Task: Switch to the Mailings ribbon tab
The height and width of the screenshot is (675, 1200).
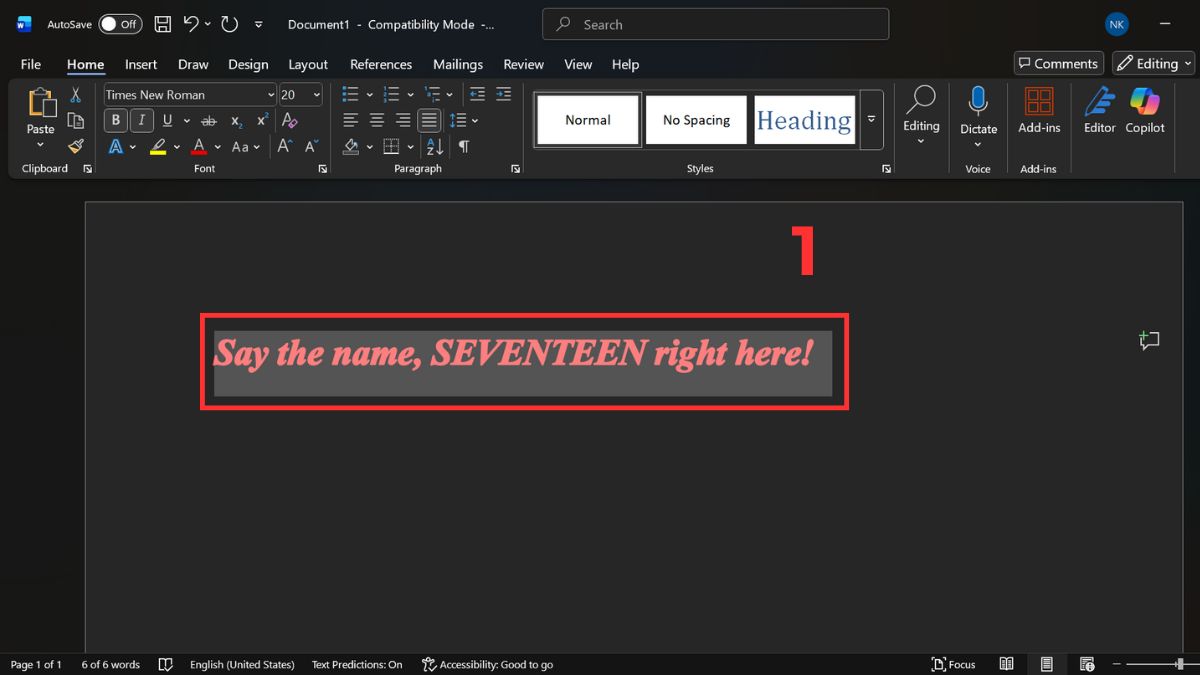Action: click(458, 64)
